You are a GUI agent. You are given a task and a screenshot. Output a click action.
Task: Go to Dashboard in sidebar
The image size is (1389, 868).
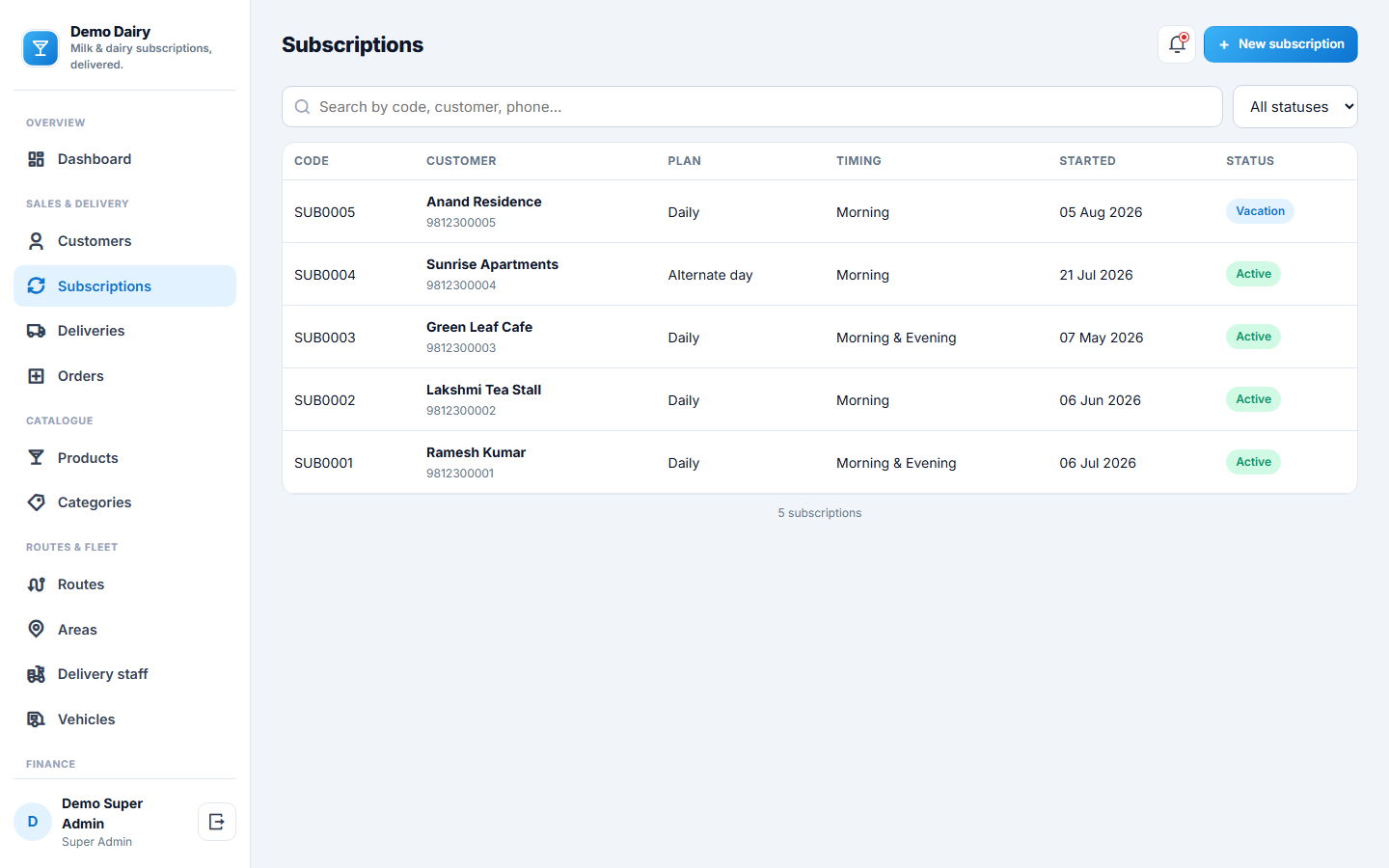124,159
